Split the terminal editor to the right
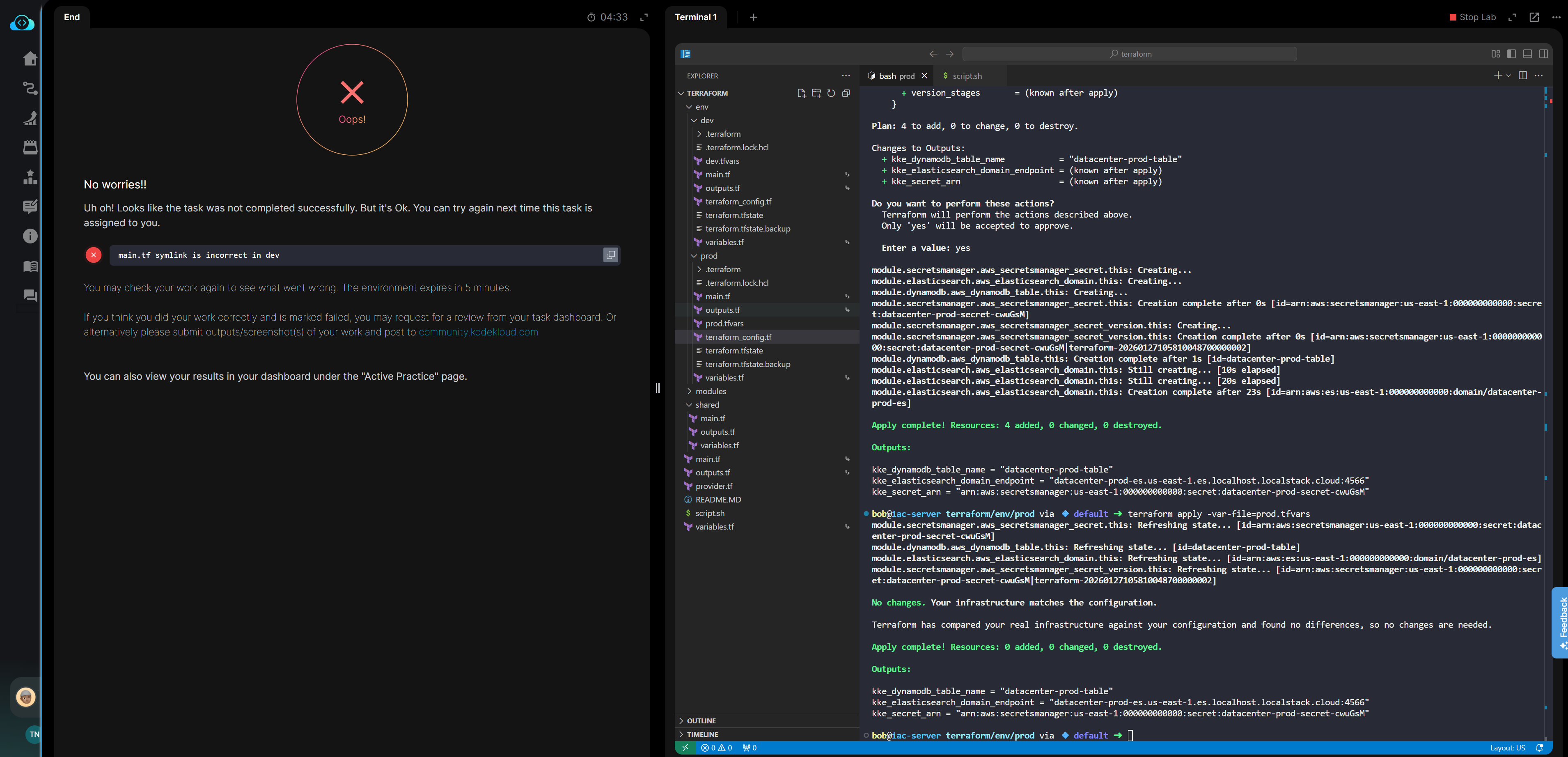This screenshot has width=1568, height=757. 1522,76
